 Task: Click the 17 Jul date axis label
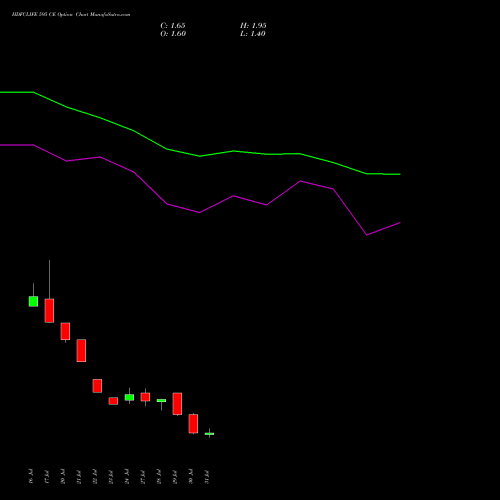pyautogui.click(x=47, y=476)
